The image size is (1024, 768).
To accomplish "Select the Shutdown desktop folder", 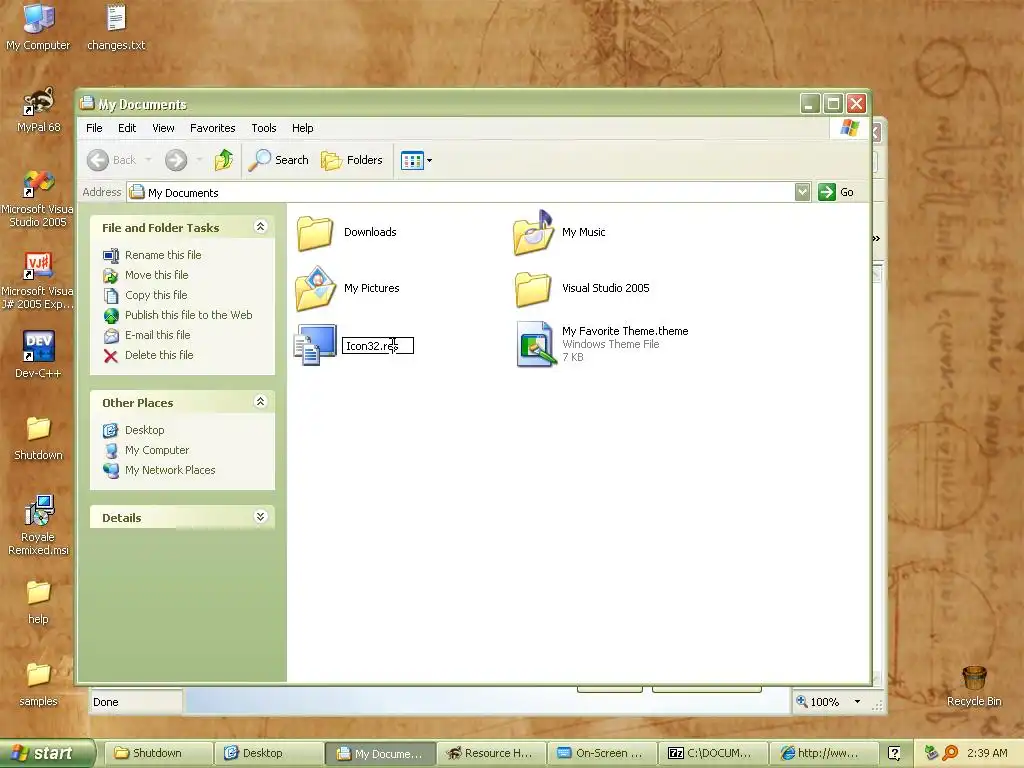I will tap(38, 438).
